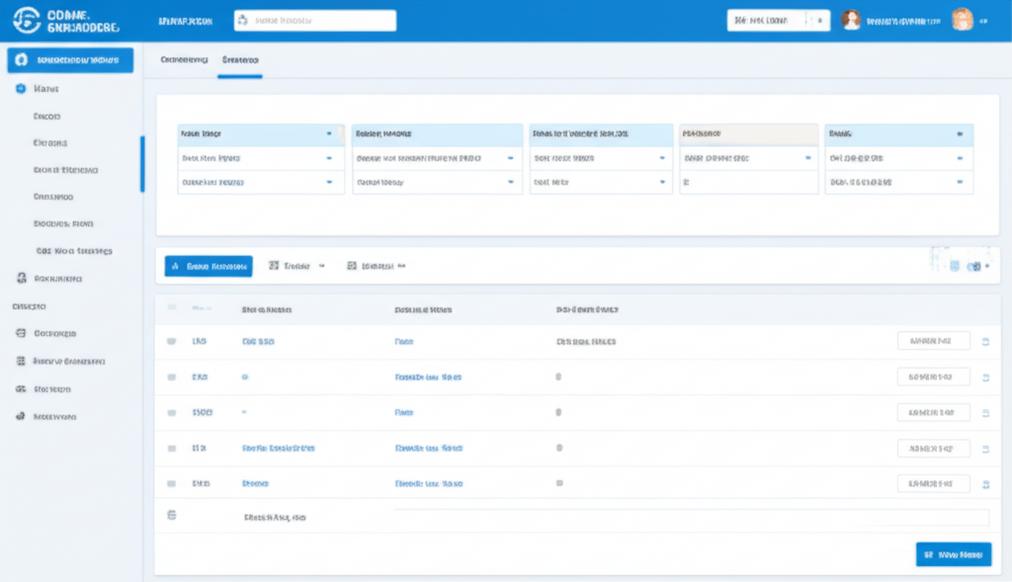Click the blue button at the bottom right
Image resolution: width=1012 pixels, height=582 pixels.
tap(953, 554)
